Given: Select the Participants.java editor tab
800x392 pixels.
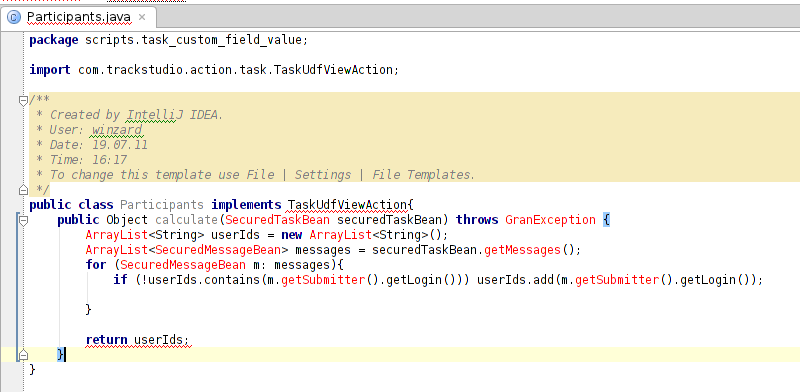Looking at the screenshot, I should point(78,17).
